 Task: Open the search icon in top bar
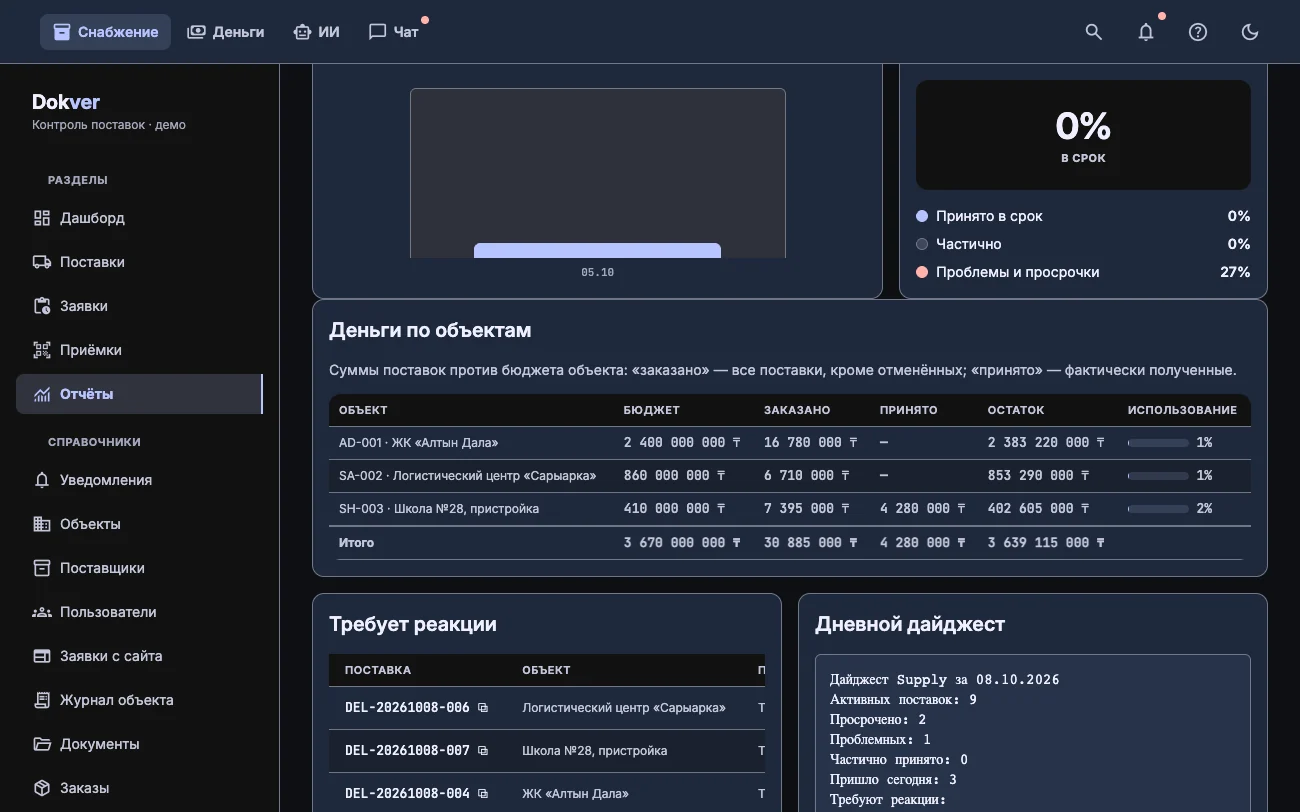[x=1094, y=32]
